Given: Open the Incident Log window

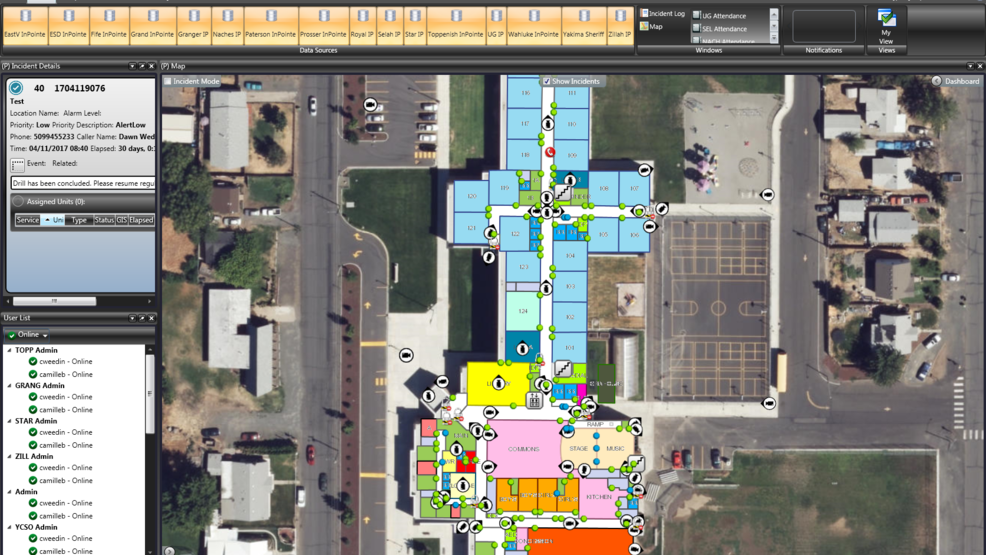Looking at the screenshot, I should (x=662, y=13).
